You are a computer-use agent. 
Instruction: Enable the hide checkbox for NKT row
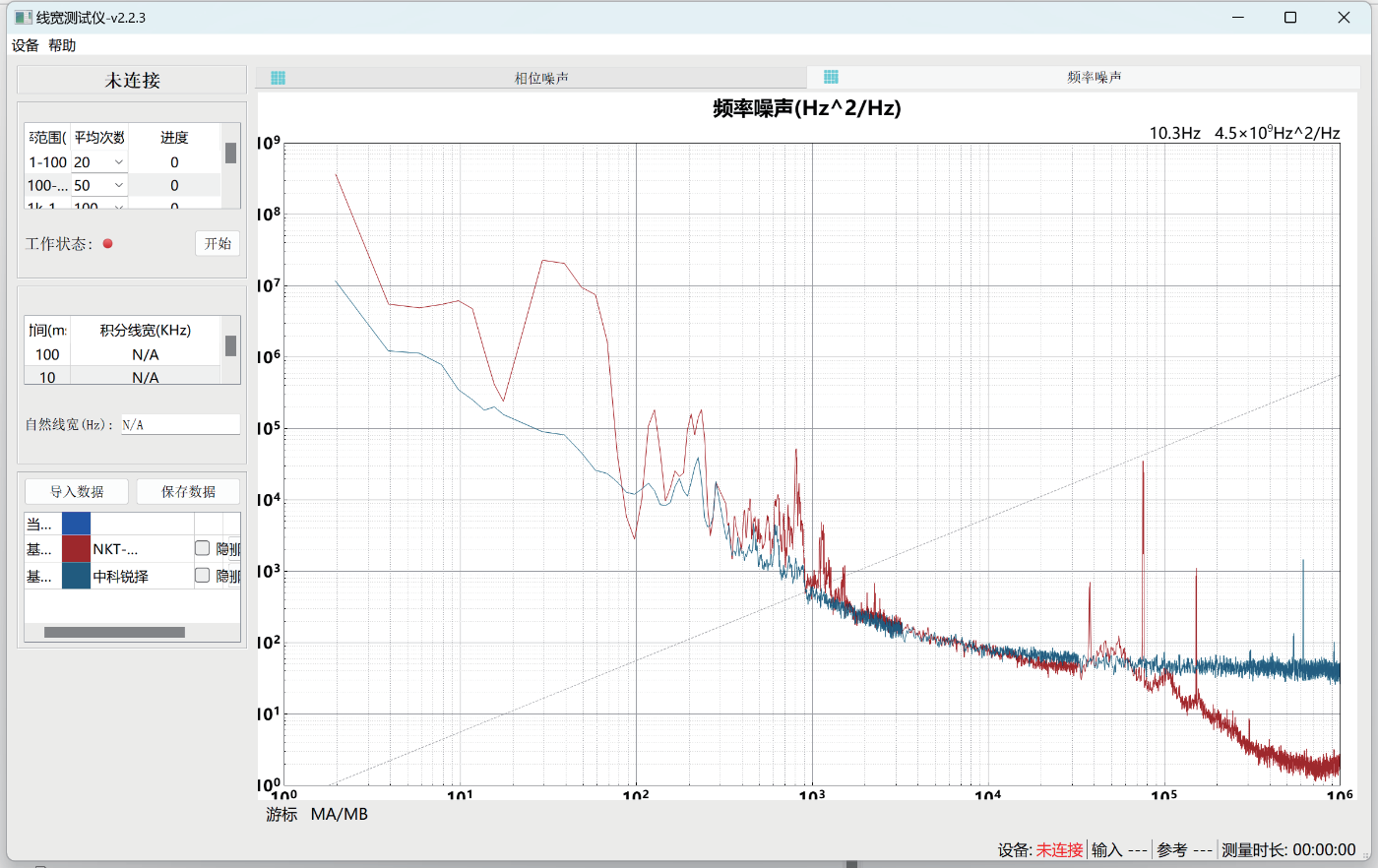pos(203,548)
